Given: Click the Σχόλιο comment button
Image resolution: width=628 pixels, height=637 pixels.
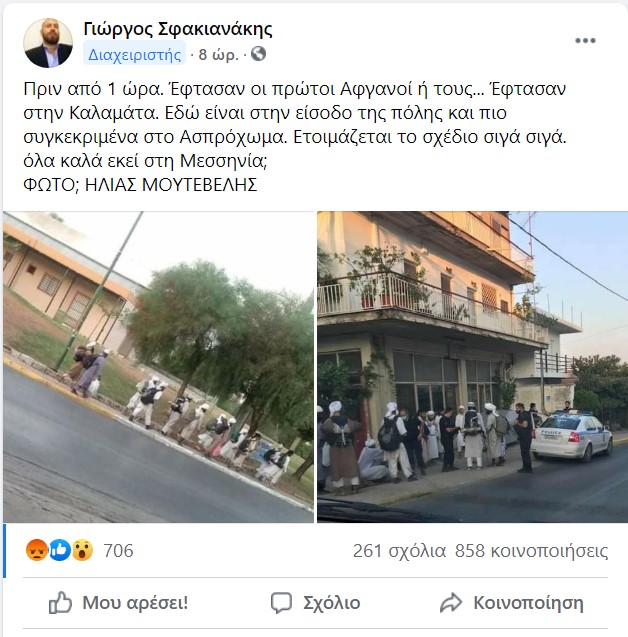Looking at the screenshot, I should [316, 603].
